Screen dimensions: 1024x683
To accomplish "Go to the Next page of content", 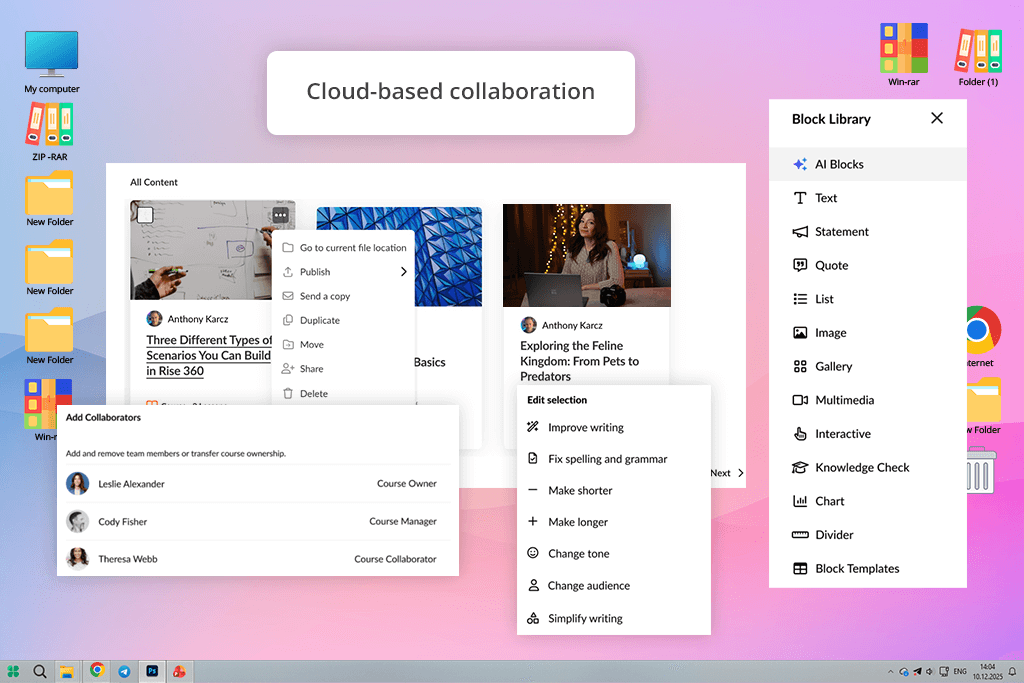I will pyautogui.click(x=727, y=473).
